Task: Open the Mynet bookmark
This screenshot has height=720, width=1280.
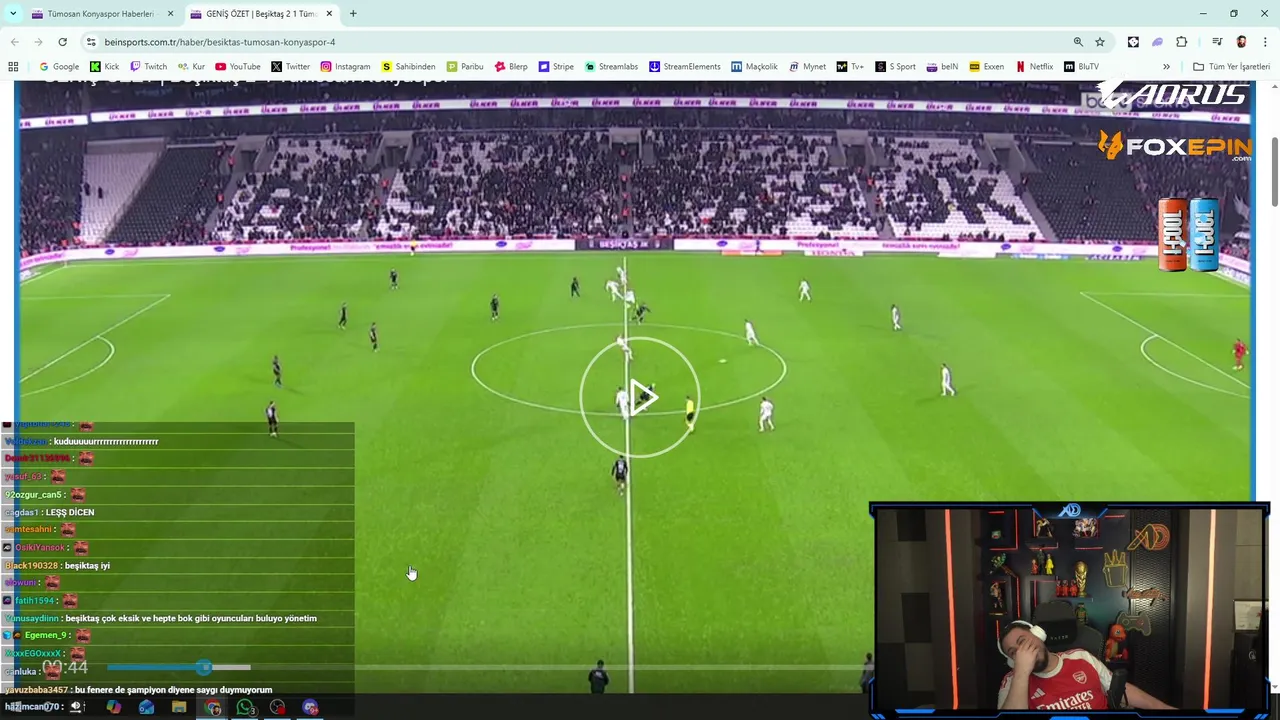Action: point(807,67)
